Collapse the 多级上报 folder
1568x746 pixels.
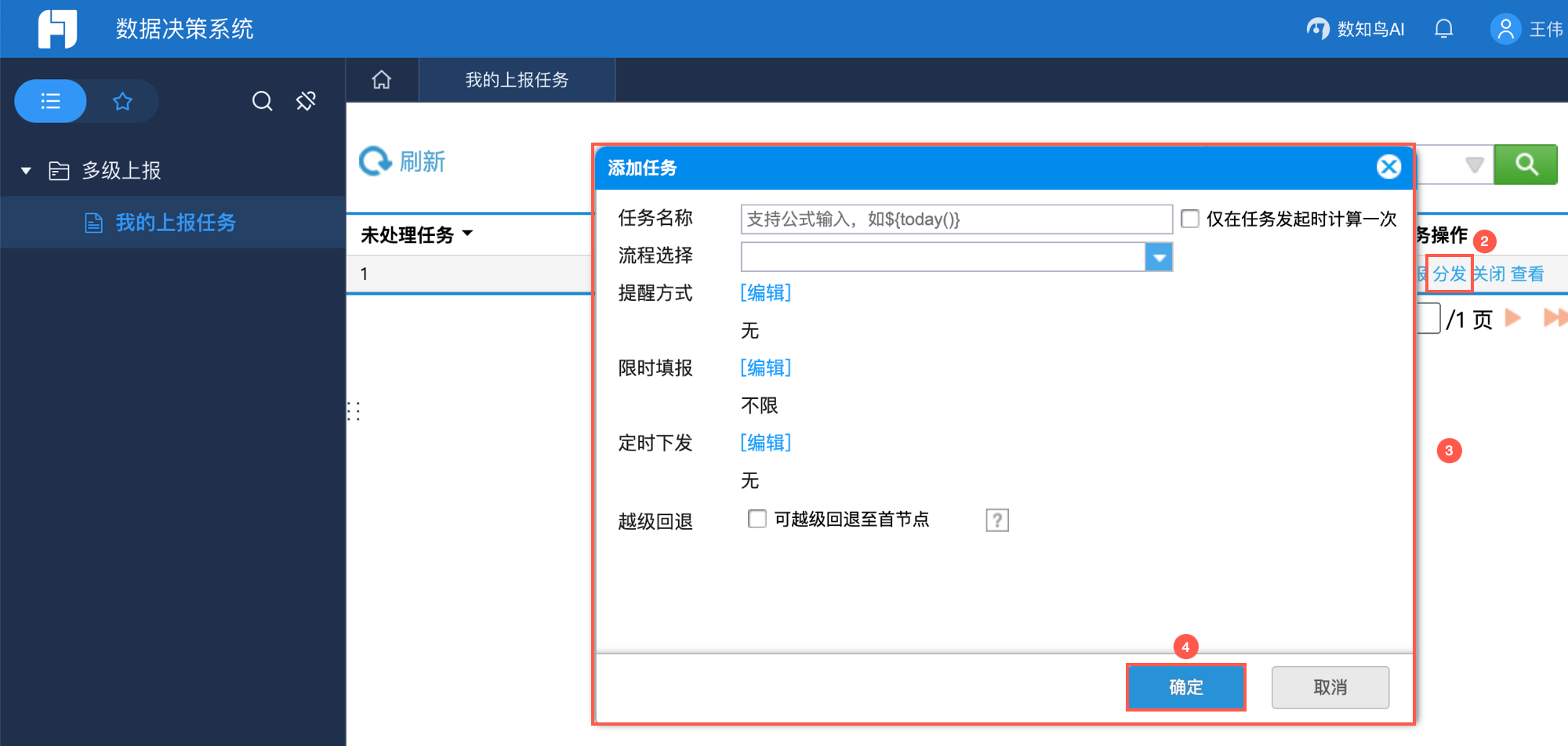26,170
